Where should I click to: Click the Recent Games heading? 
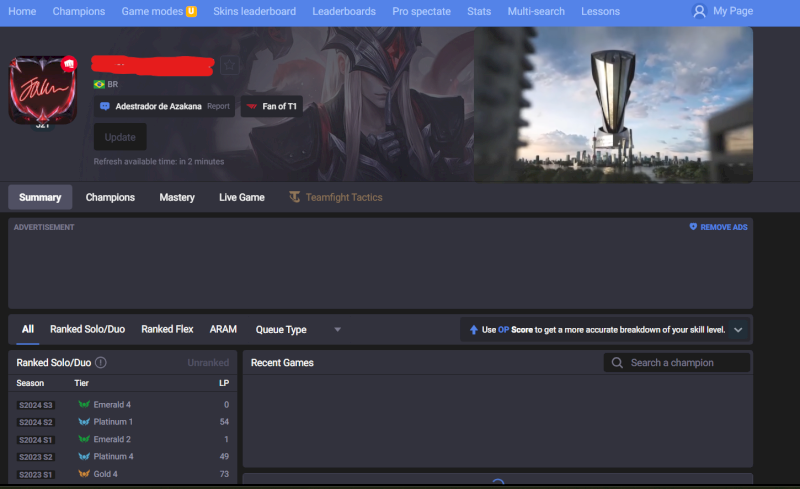coord(282,362)
